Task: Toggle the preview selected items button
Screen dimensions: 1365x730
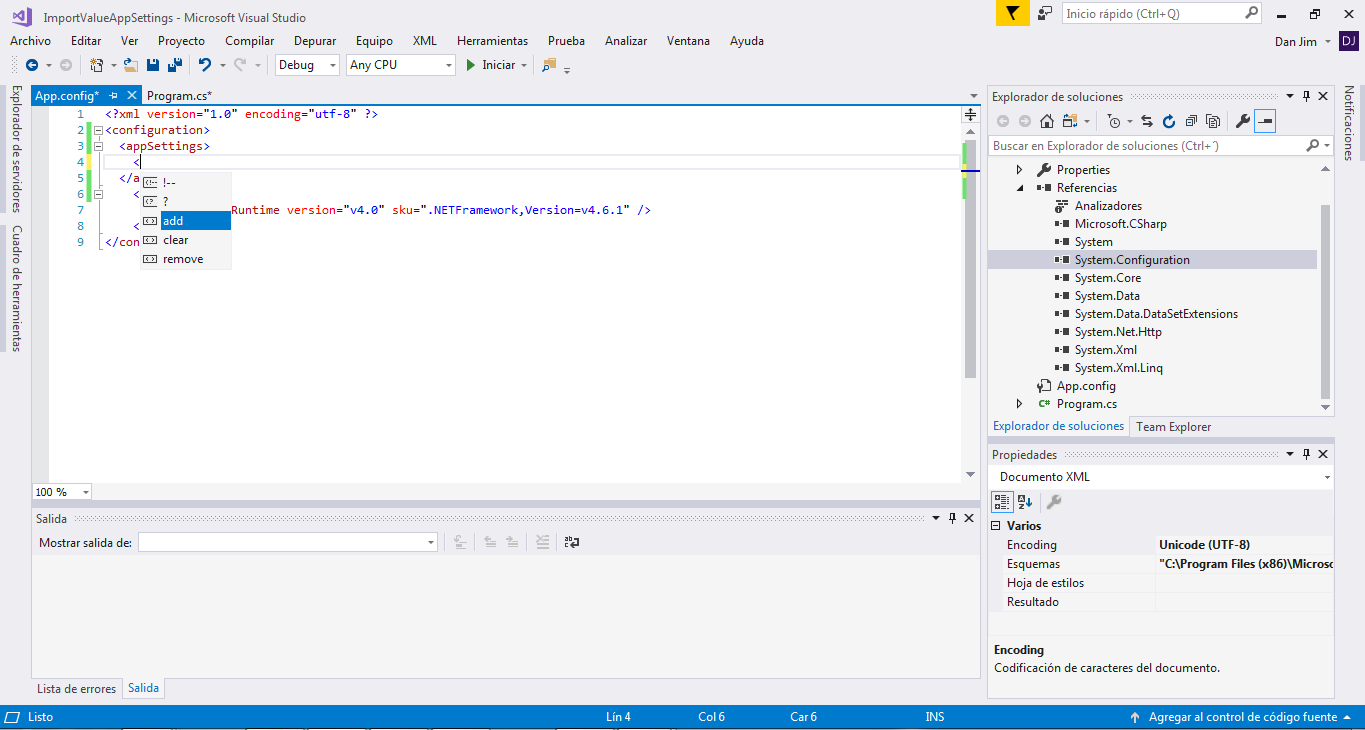Action: pyautogui.click(x=1266, y=121)
